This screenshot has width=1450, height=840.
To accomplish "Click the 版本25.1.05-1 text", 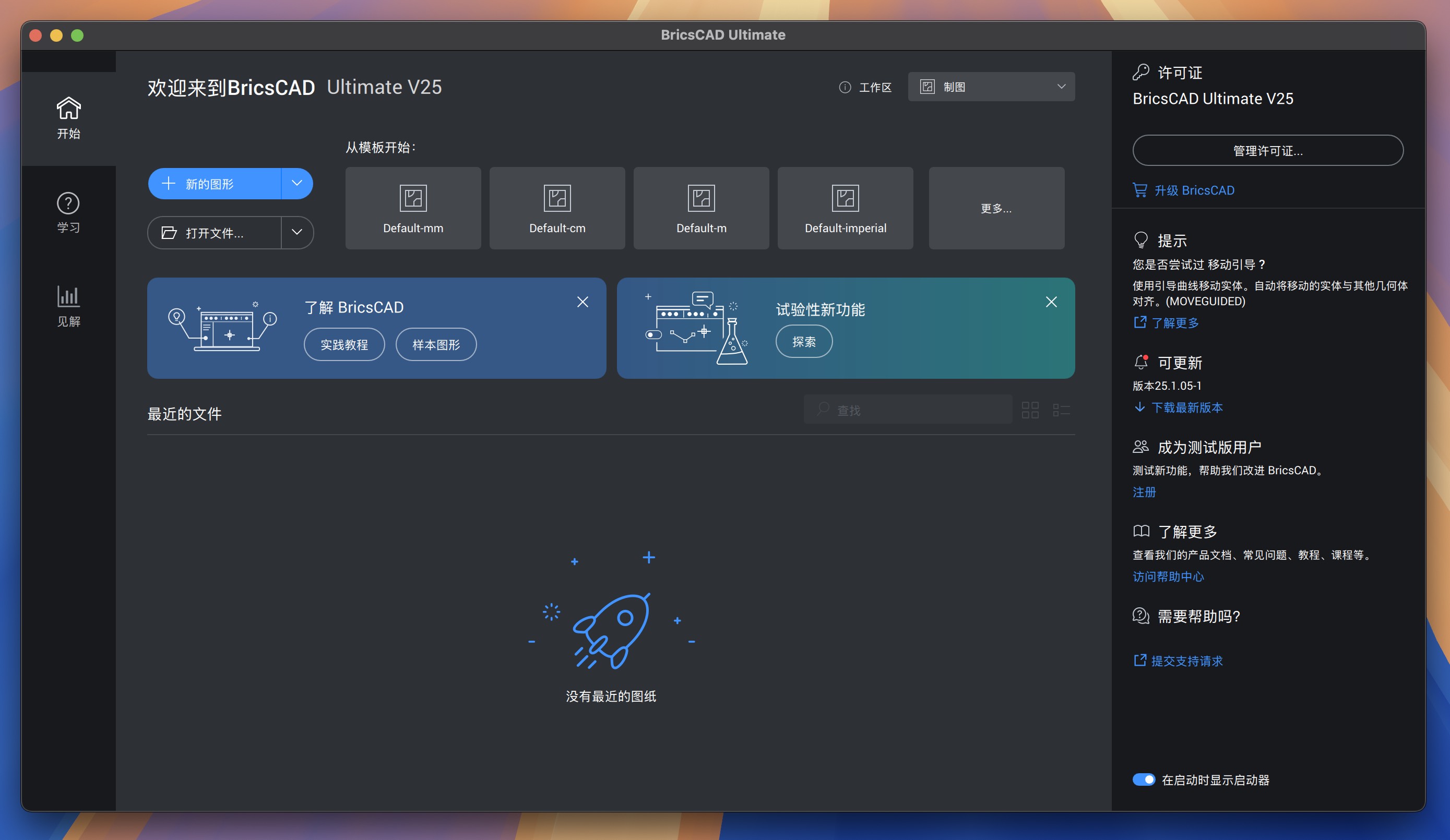I will [1167, 386].
